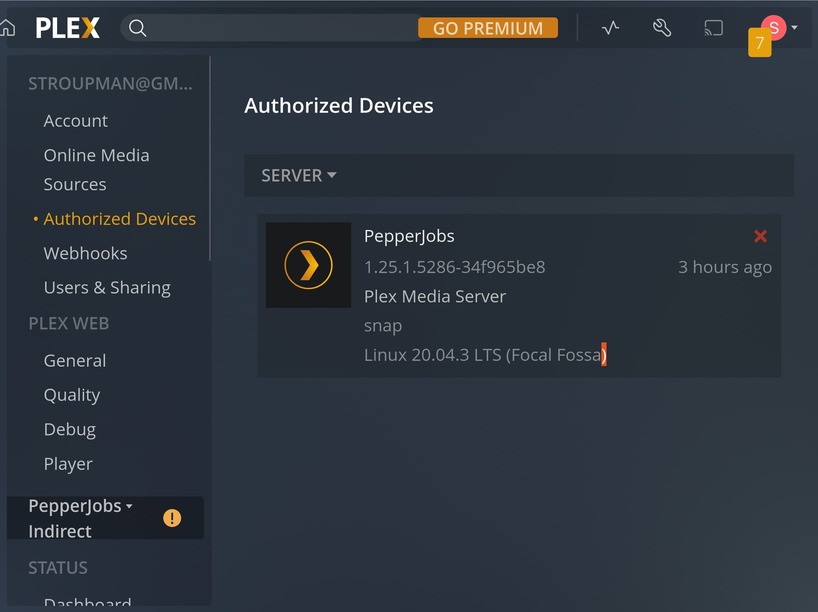Image resolution: width=818 pixels, height=612 pixels.
Task: Open the Webhooks settings
Action: [x=85, y=253]
